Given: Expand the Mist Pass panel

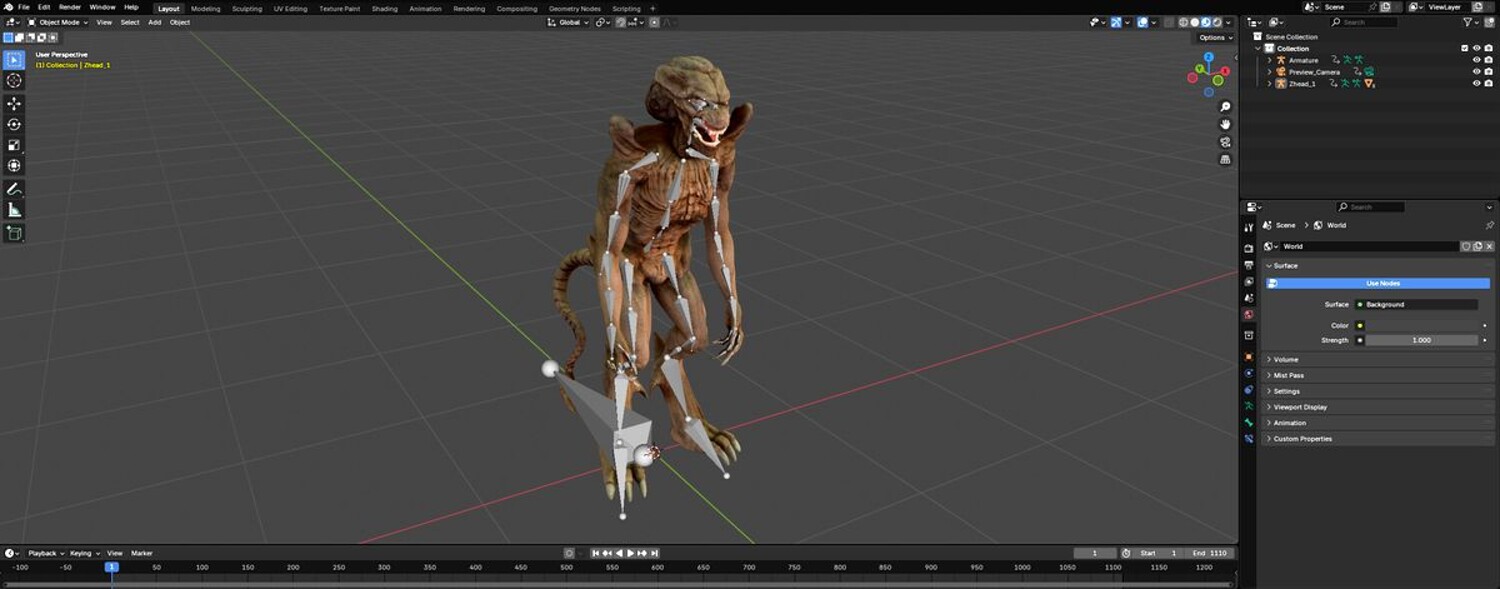Looking at the screenshot, I should point(1288,375).
